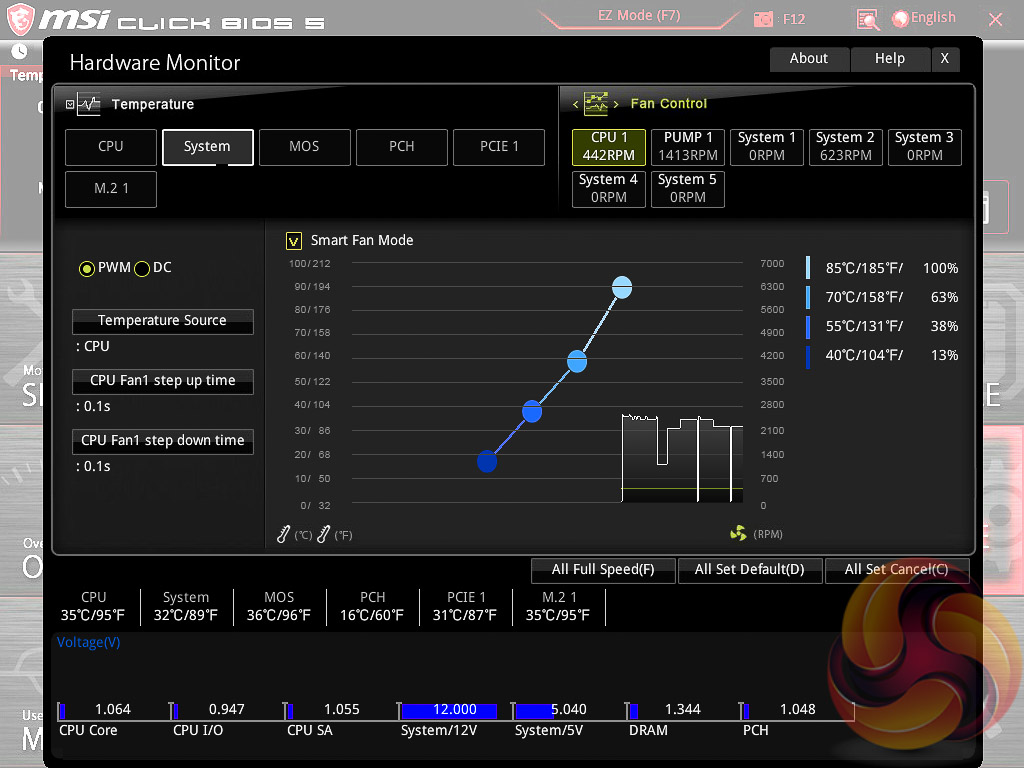This screenshot has width=1024, height=768.
Task: Click the Celsius thermometer icon
Action: (283, 534)
